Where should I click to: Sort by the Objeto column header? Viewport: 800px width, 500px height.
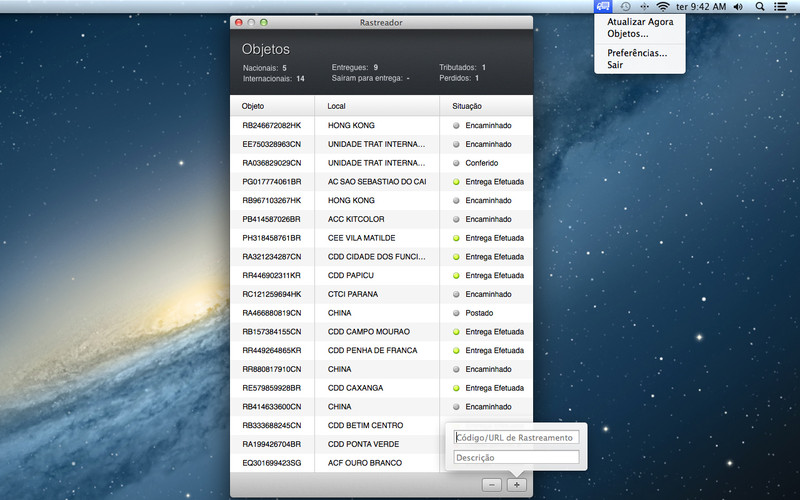click(272, 106)
